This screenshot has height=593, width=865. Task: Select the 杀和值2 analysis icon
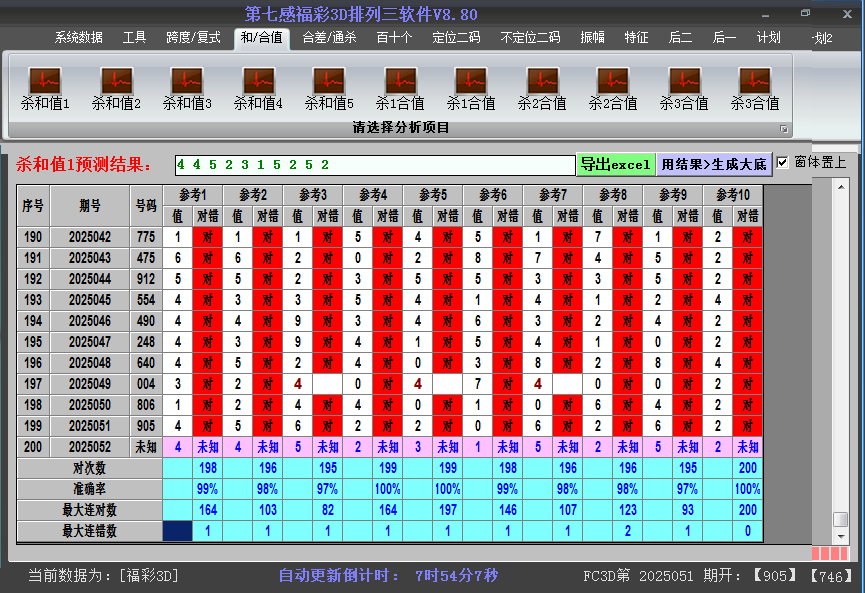[116, 88]
